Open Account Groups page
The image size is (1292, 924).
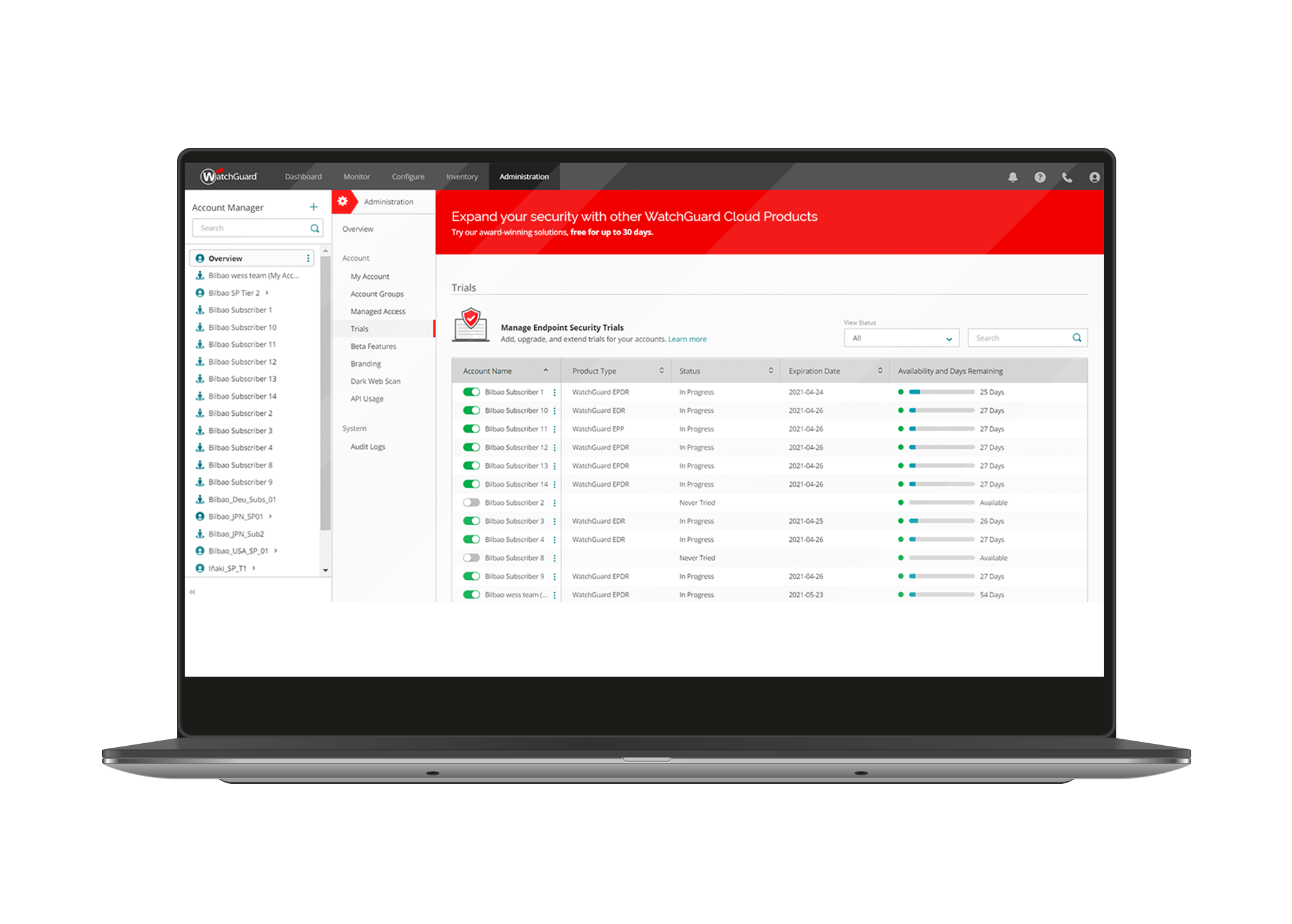tap(377, 294)
